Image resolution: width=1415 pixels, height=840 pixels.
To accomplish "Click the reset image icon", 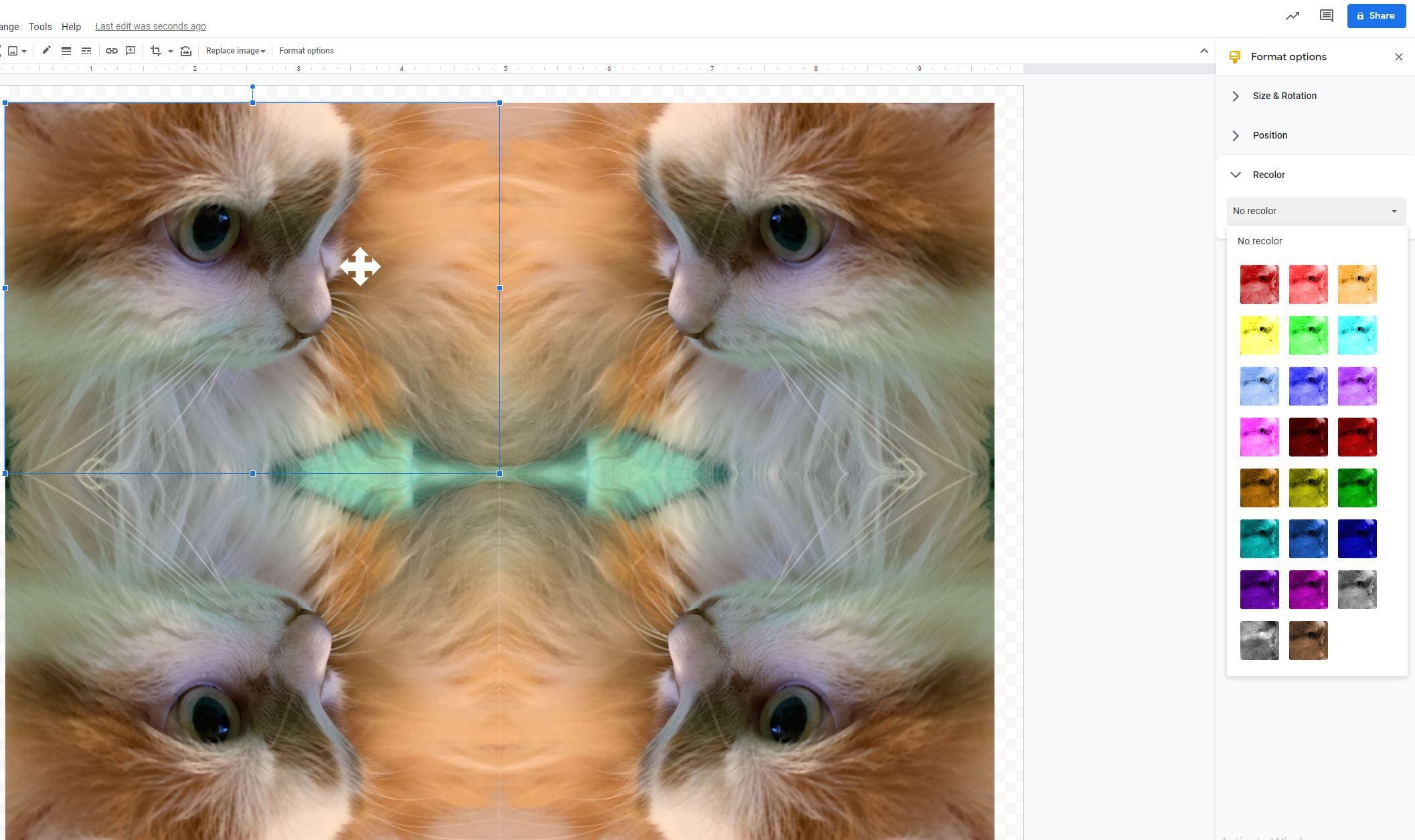I will pyautogui.click(x=186, y=51).
